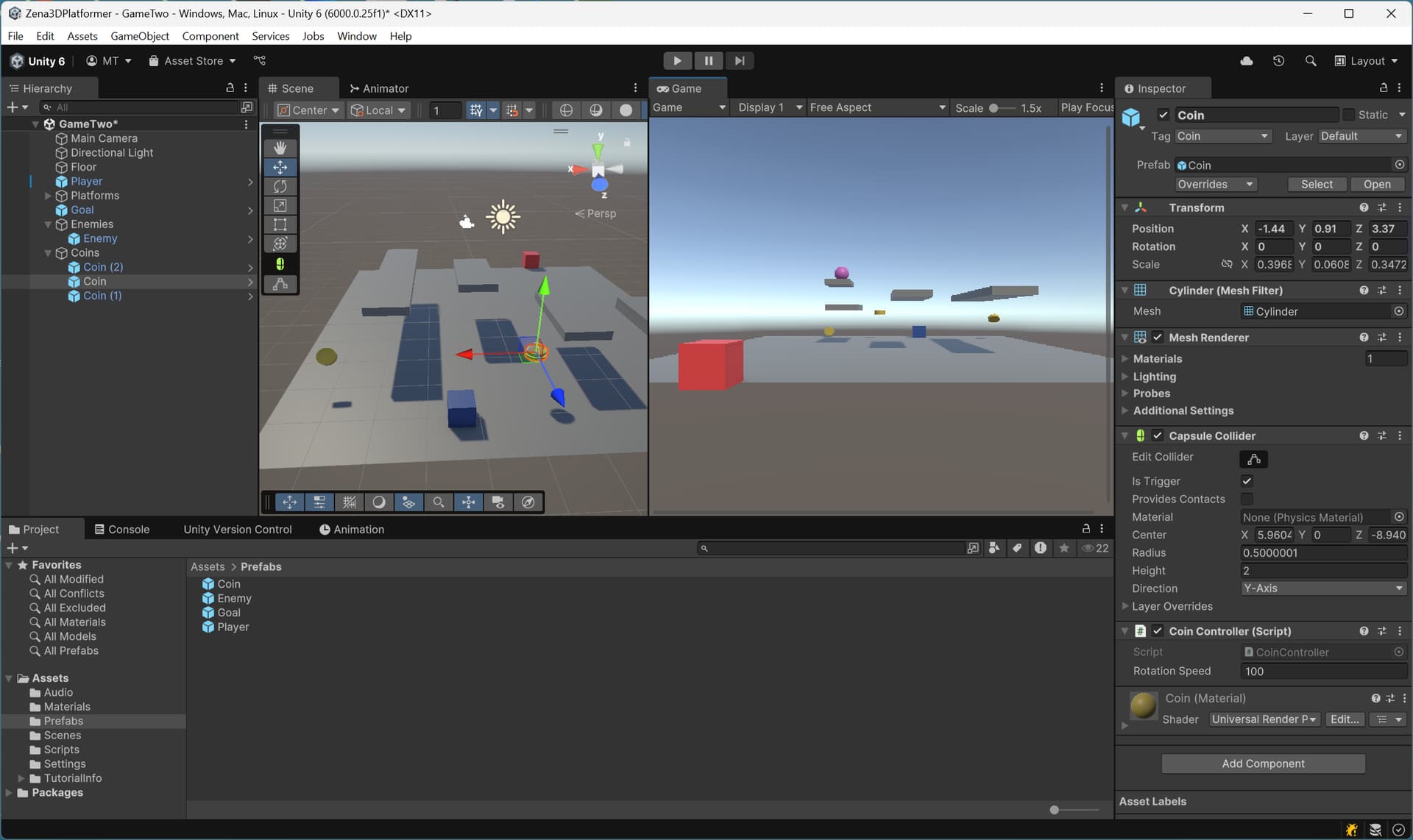The width and height of the screenshot is (1413, 840).
Task: Enable the Provides Contacts checkbox
Action: click(x=1247, y=499)
